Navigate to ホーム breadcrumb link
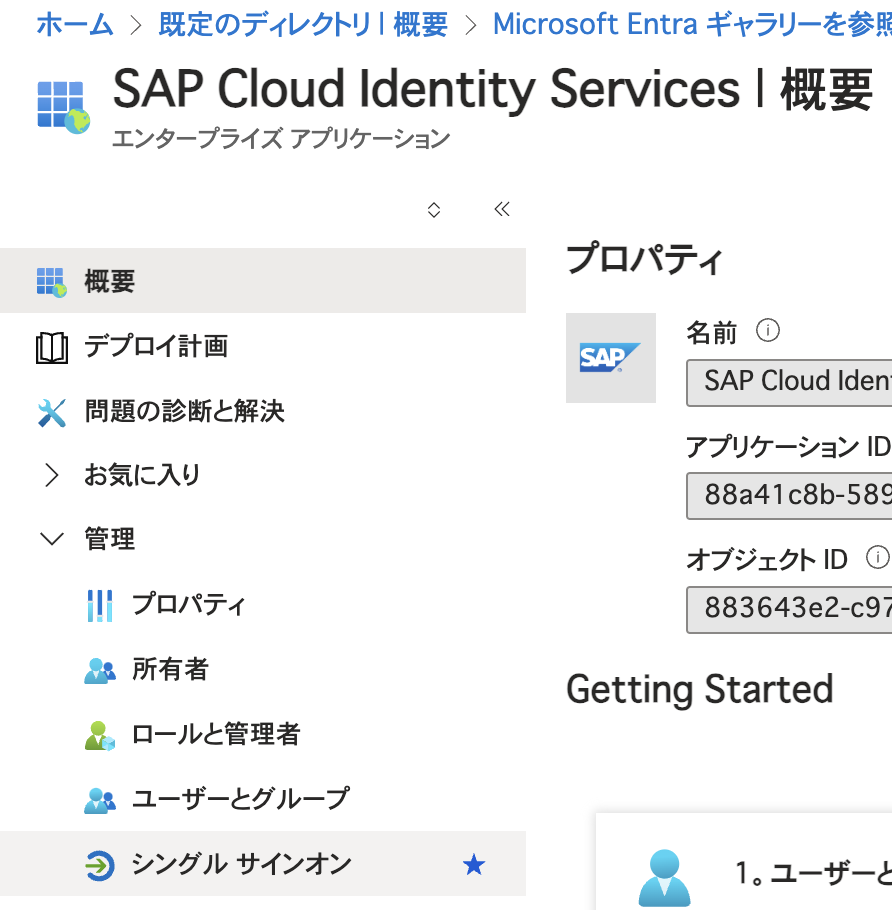Screen dimensions: 892x910 (75, 24)
